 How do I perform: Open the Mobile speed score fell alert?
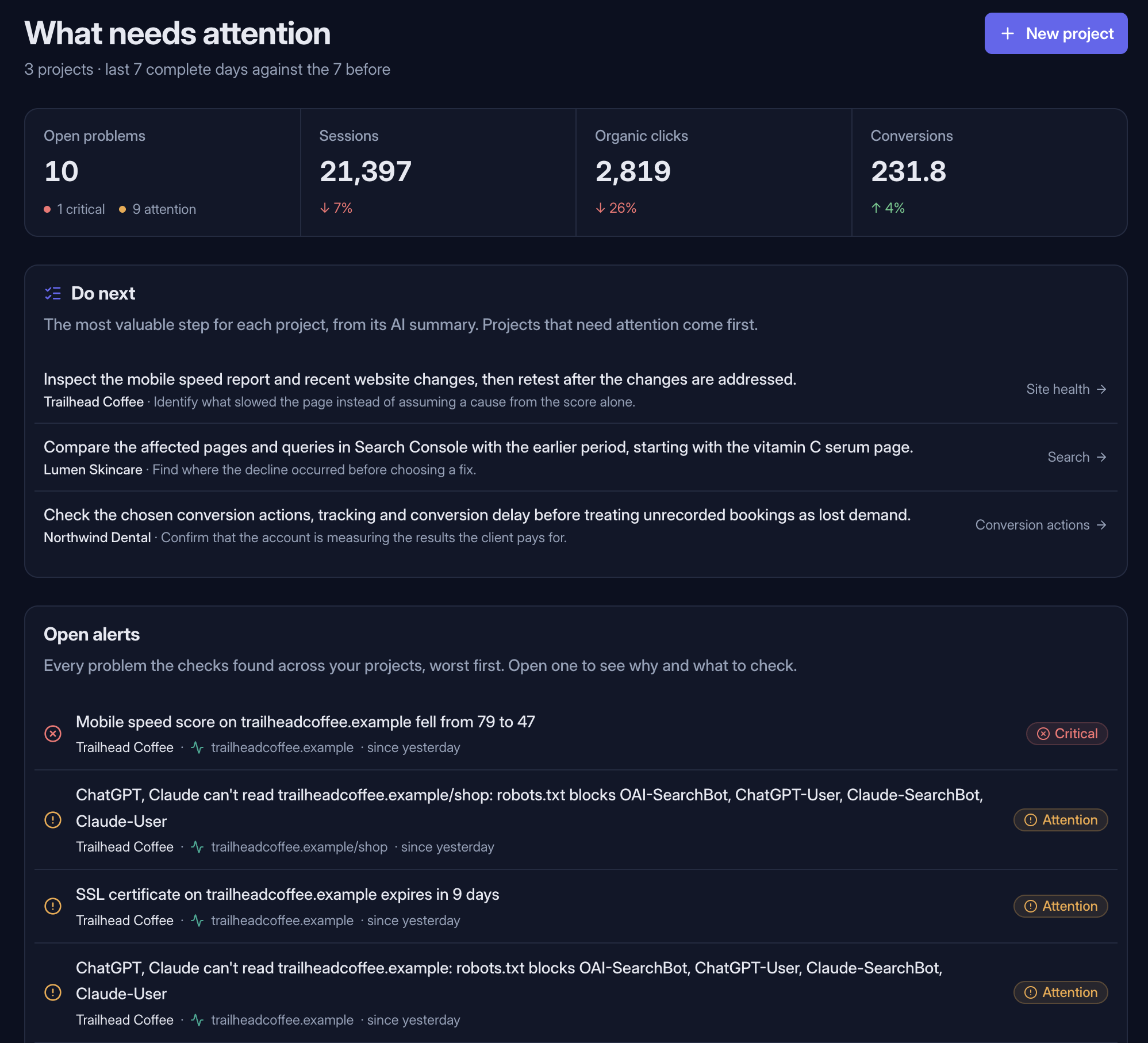[575, 734]
